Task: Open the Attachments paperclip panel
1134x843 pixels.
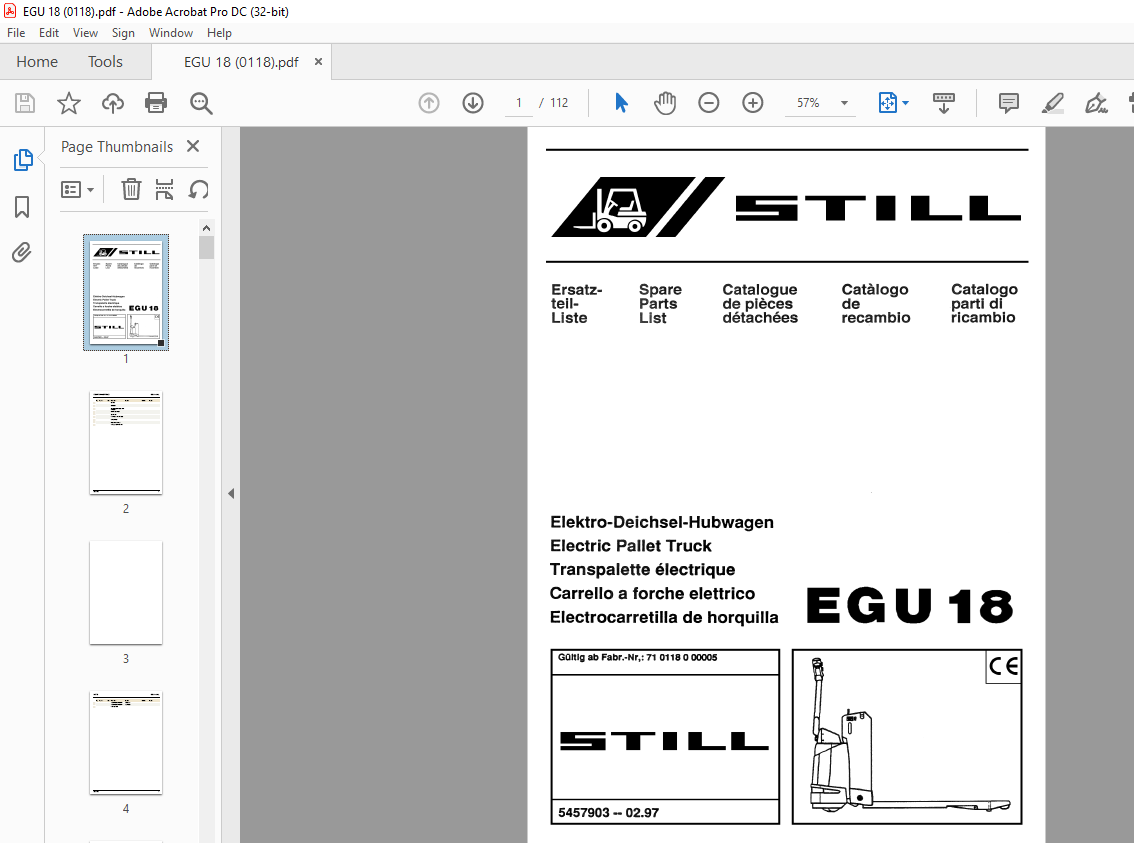Action: (22, 252)
